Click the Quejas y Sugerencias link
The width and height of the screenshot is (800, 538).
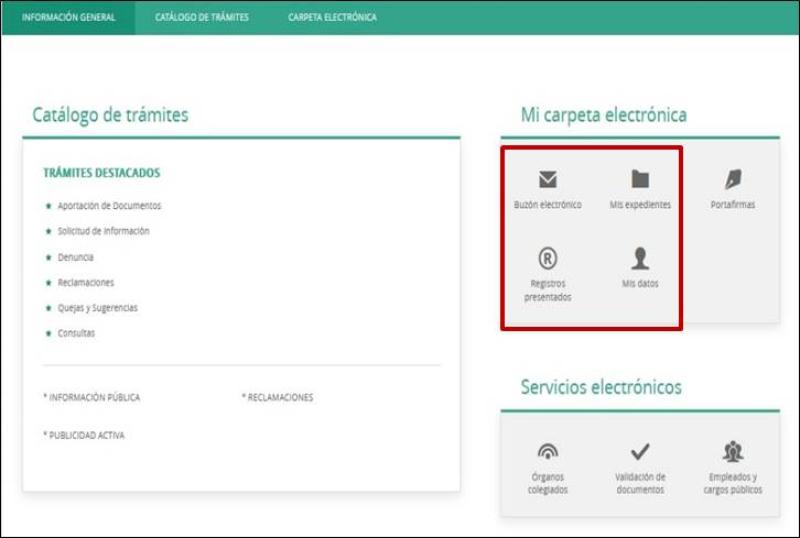click(x=97, y=308)
